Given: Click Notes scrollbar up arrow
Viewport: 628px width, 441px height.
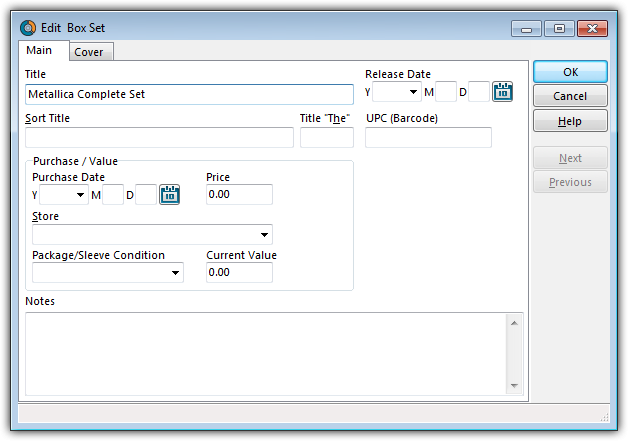Looking at the screenshot, I should tap(514, 323).
